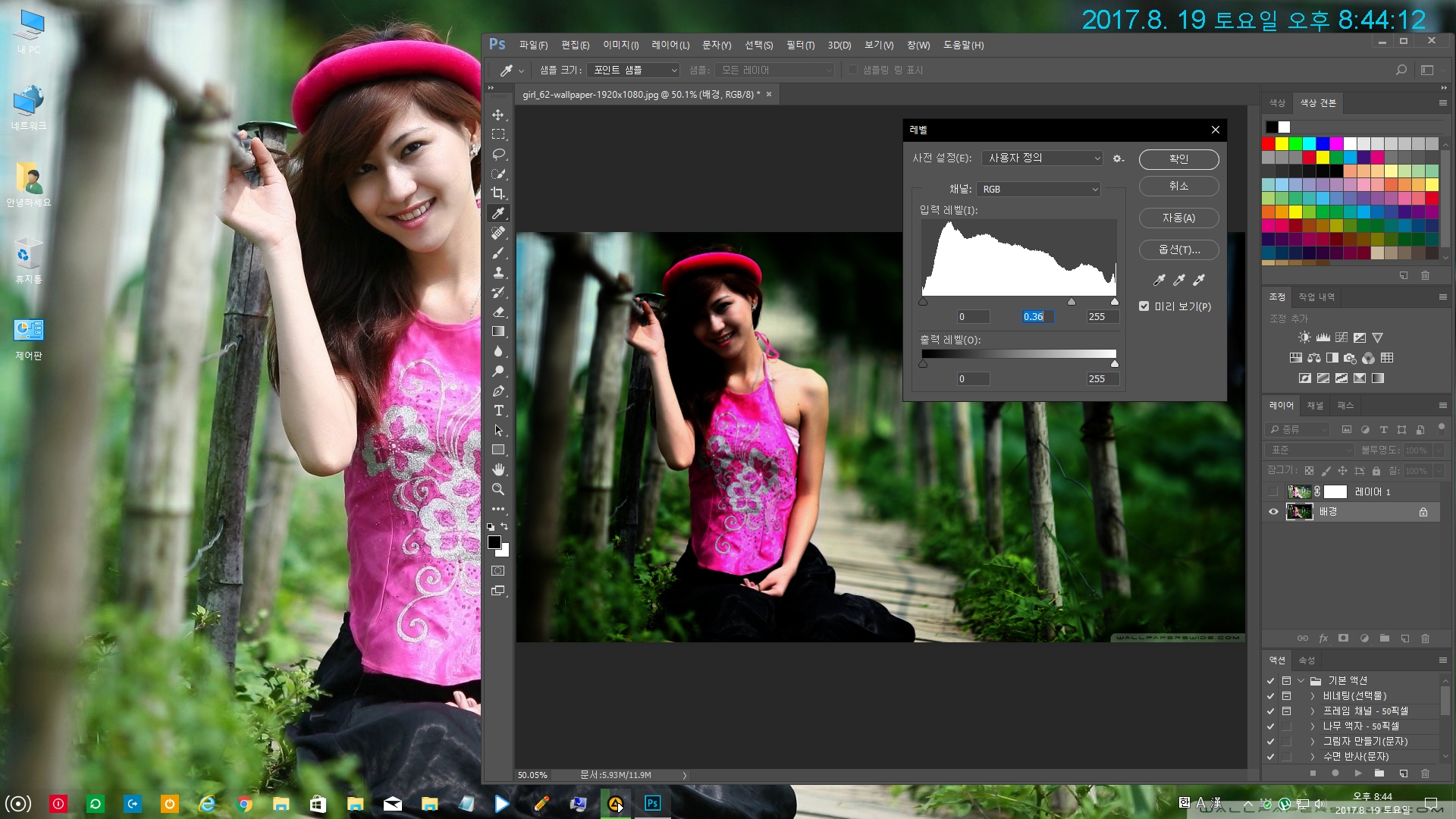Show Layer 1 visibility box

pos(1273,492)
